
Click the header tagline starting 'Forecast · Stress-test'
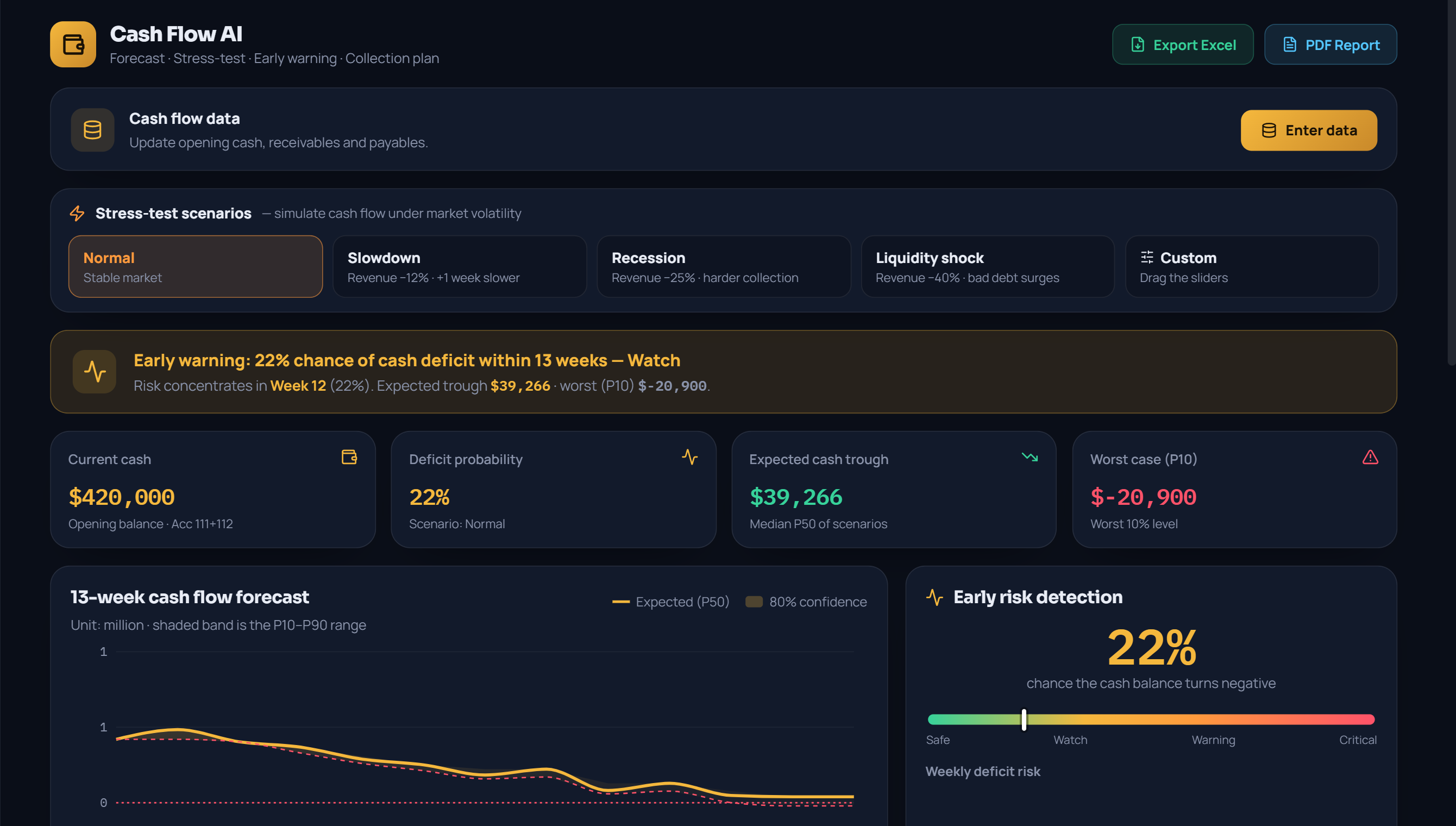(x=274, y=59)
